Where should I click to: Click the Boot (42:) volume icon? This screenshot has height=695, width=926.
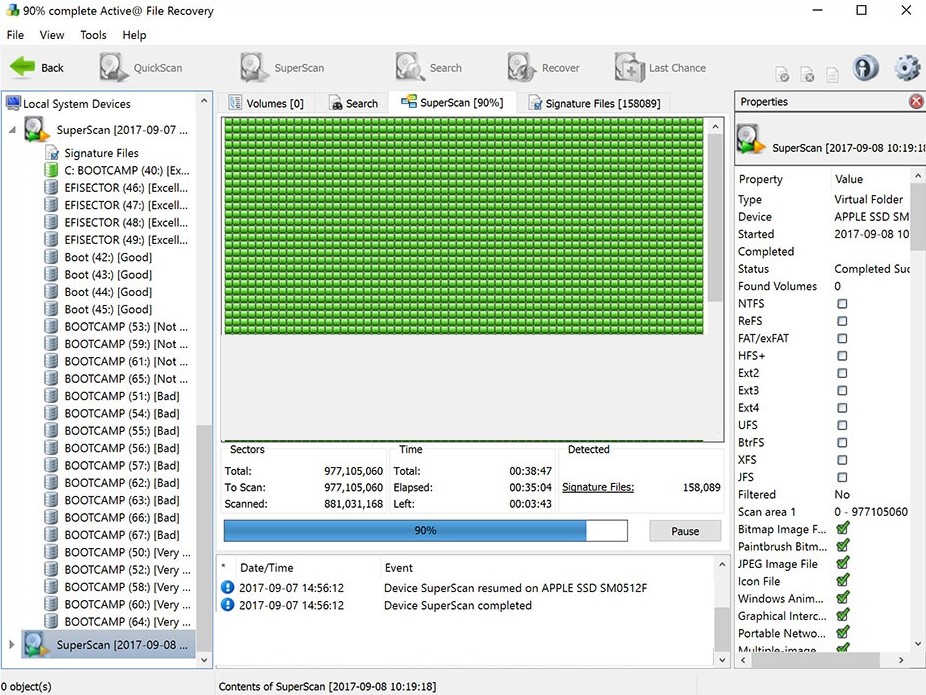(51, 257)
